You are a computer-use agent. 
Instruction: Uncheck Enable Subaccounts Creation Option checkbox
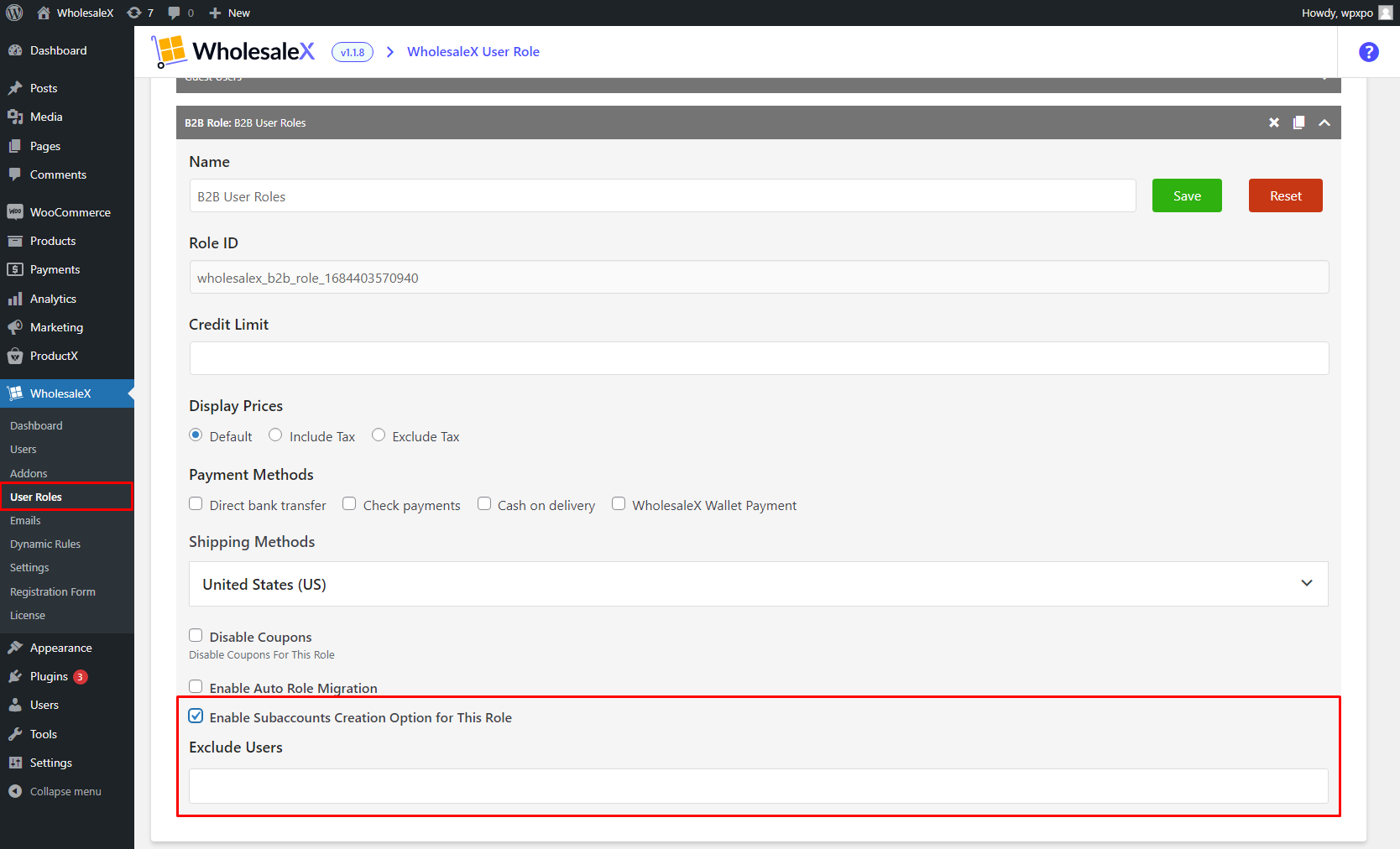tap(196, 716)
